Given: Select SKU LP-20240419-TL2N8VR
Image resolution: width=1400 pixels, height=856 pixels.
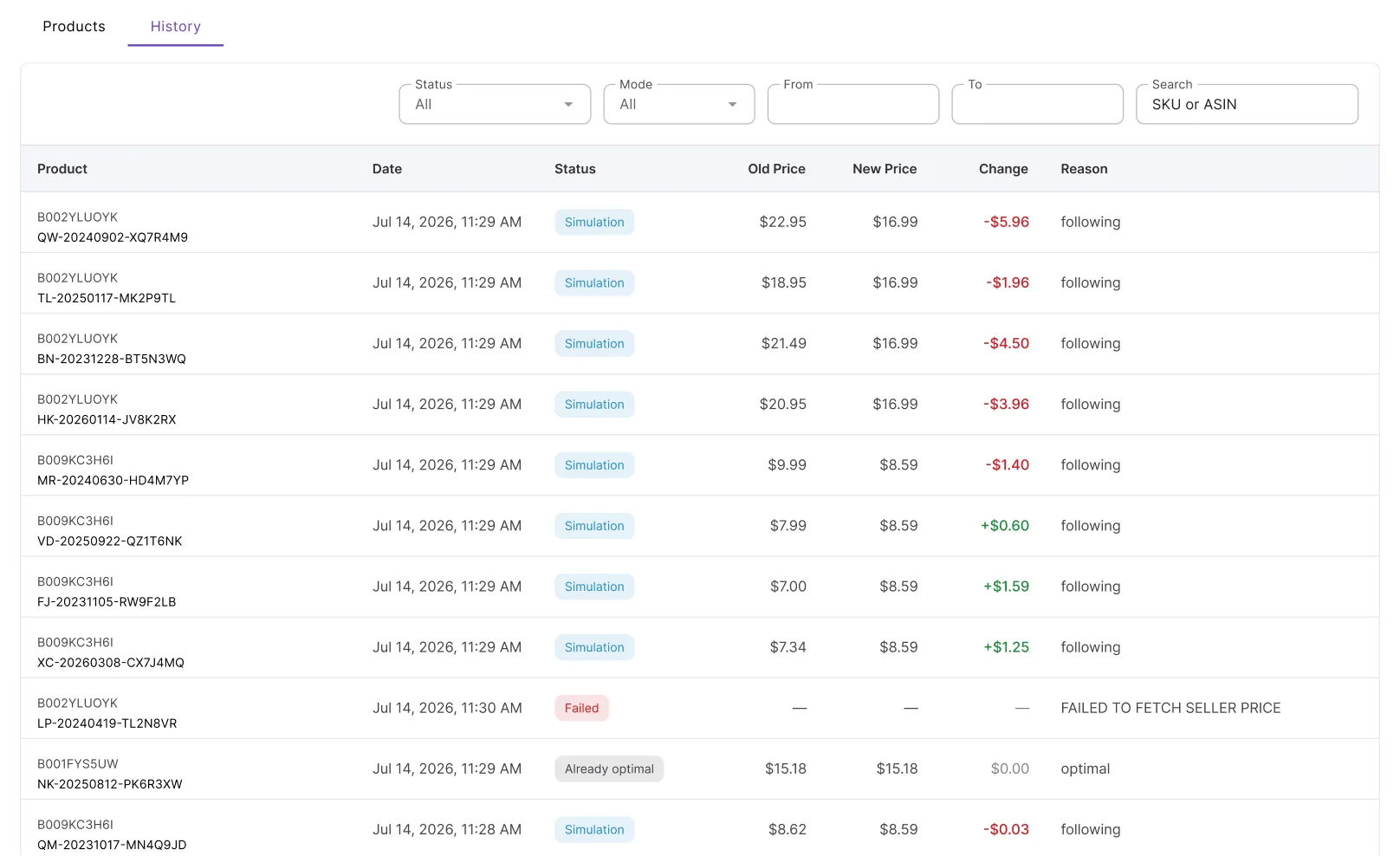Looking at the screenshot, I should pos(107,723).
